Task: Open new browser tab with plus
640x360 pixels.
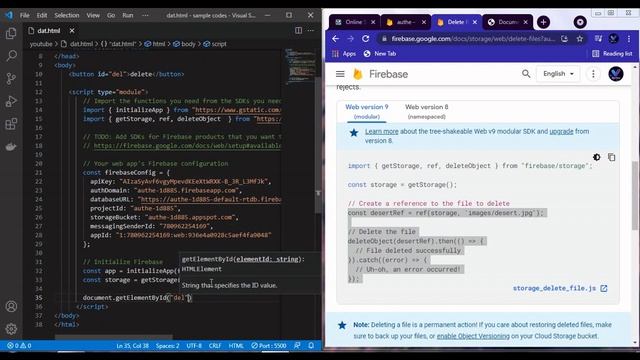Action: pos(543,22)
